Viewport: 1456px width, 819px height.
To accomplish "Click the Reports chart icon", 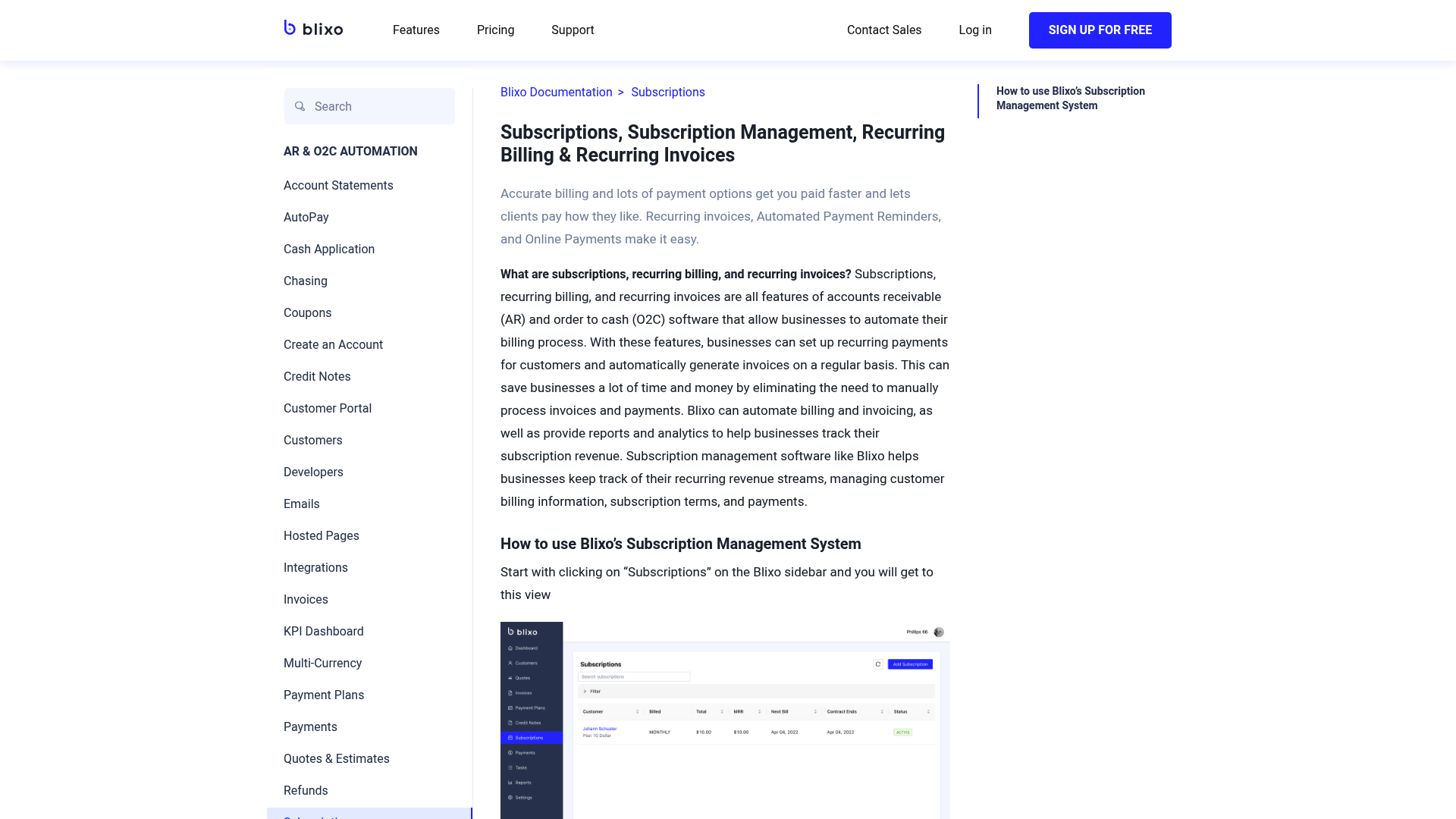I will point(510,783).
